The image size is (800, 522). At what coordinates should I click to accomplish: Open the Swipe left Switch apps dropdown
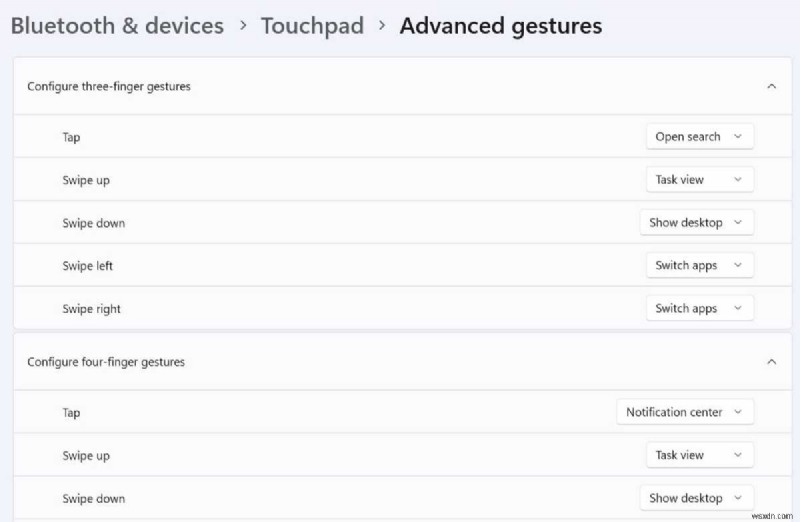click(x=699, y=266)
